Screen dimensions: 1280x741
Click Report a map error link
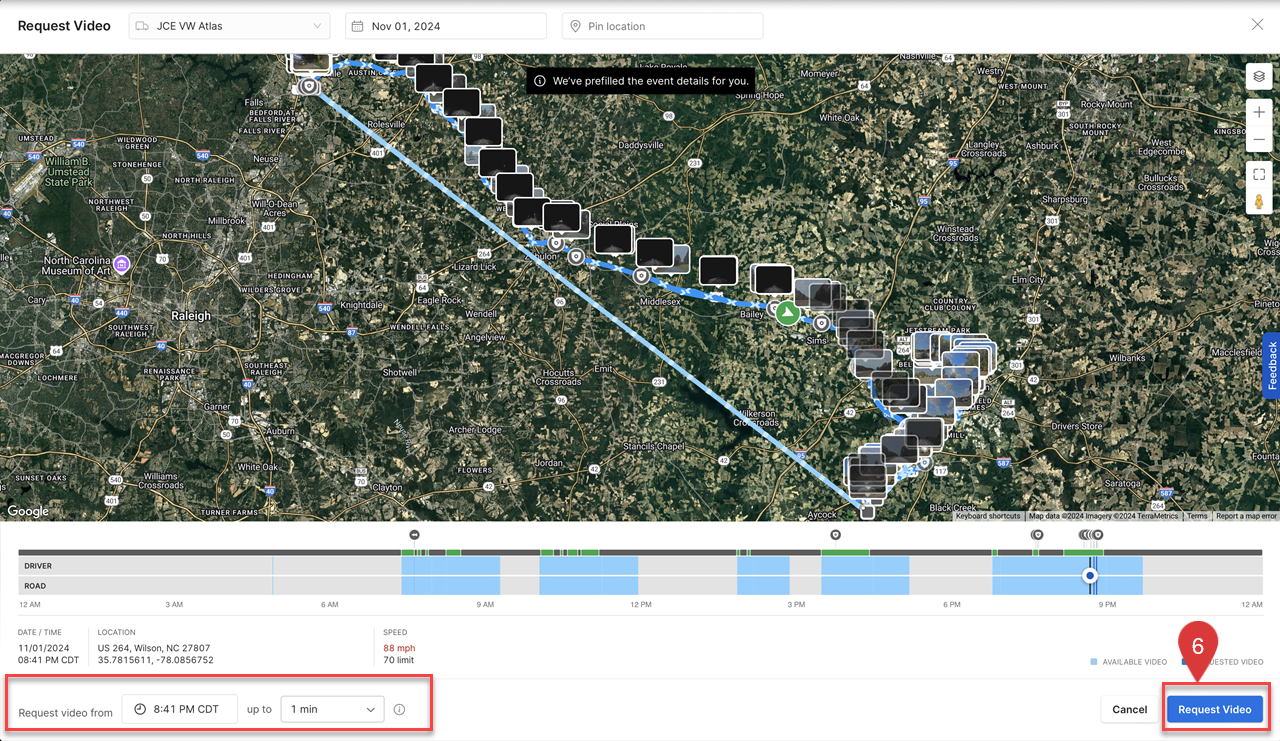pos(1246,516)
